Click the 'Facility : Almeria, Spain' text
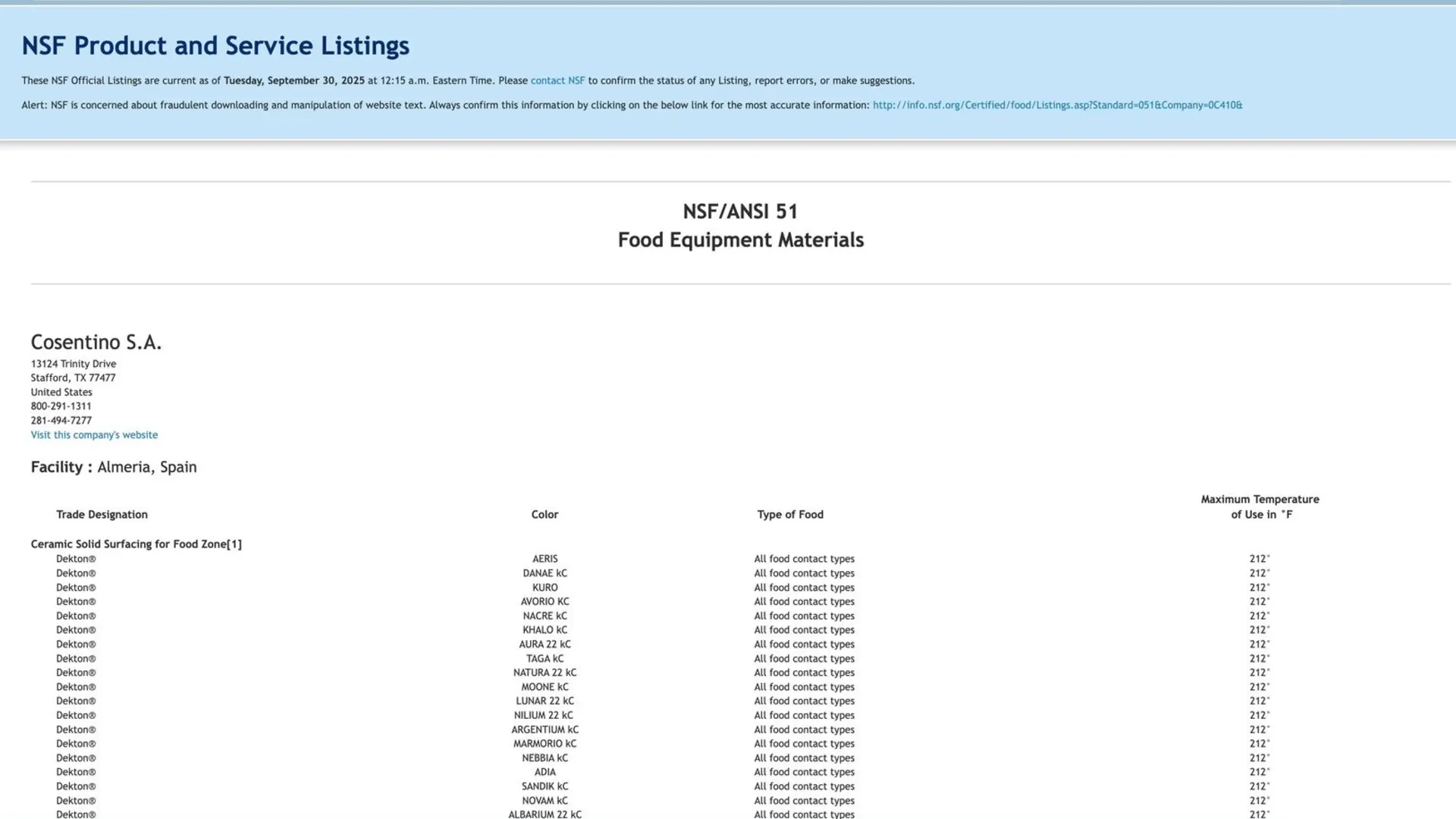The width and height of the screenshot is (1456, 819). click(114, 467)
